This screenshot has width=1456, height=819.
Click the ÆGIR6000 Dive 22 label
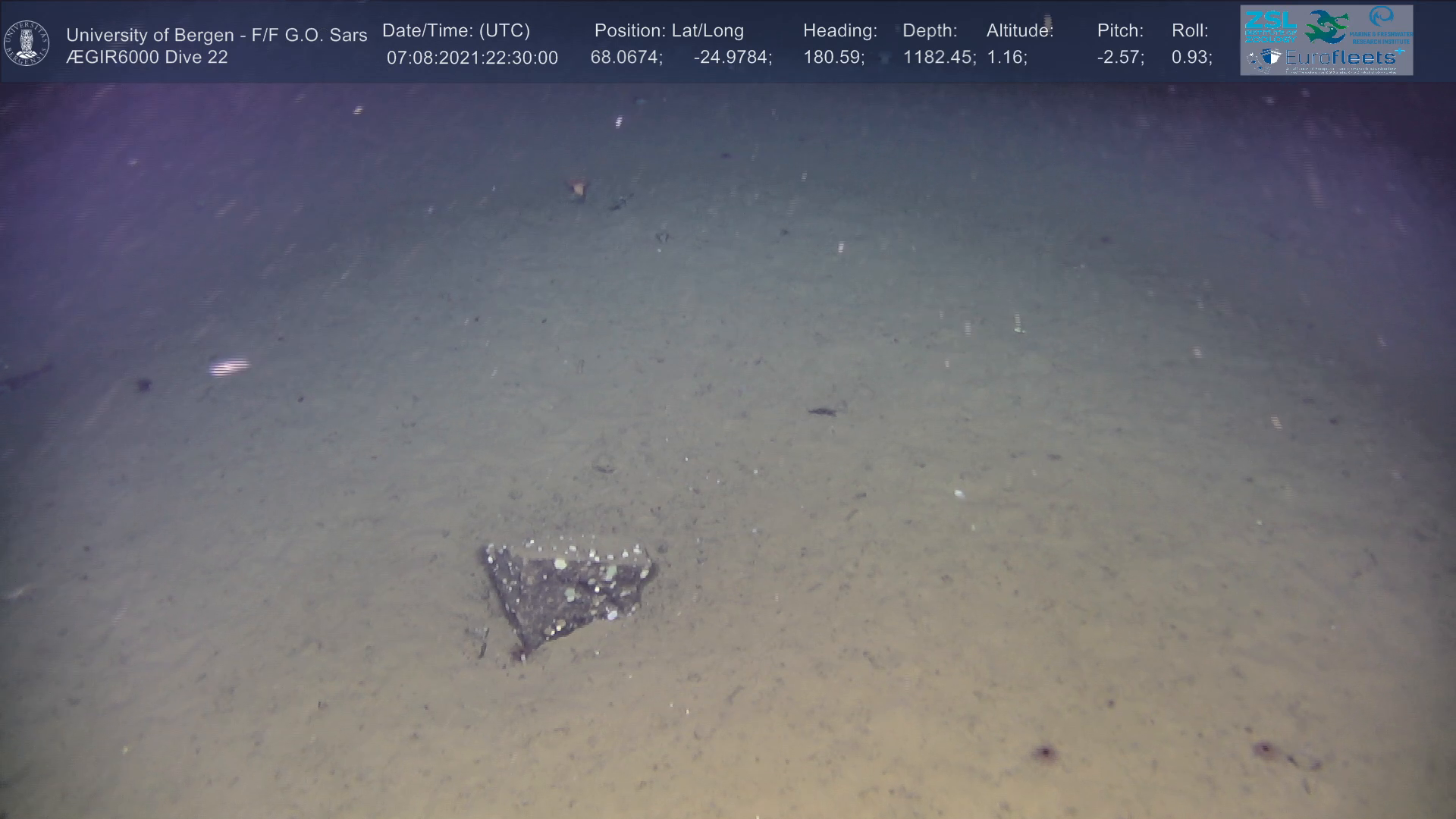coord(146,58)
